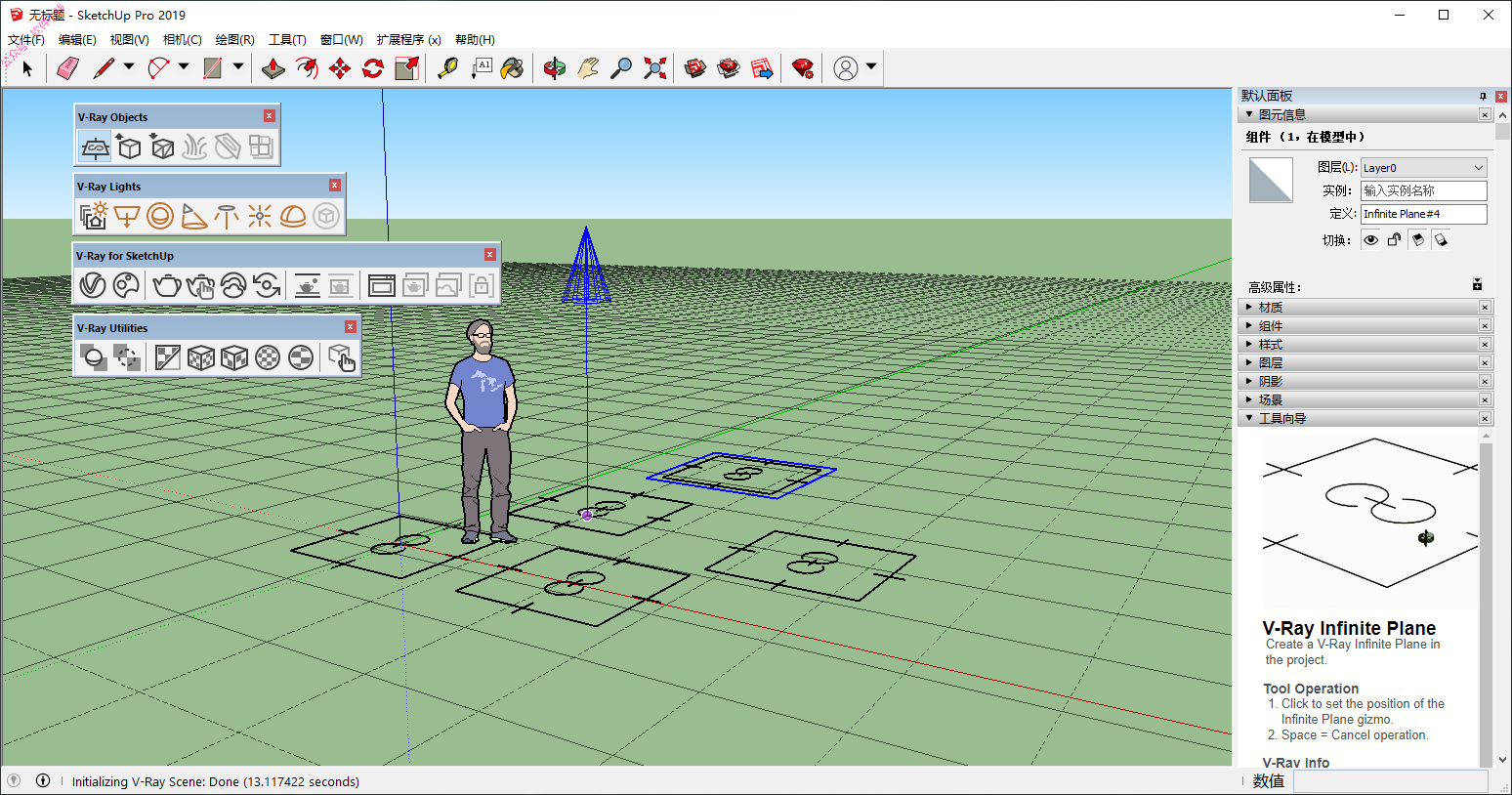Show the V-Ray Frame Buffer window
This screenshot has width=1512, height=795.
tap(382, 285)
